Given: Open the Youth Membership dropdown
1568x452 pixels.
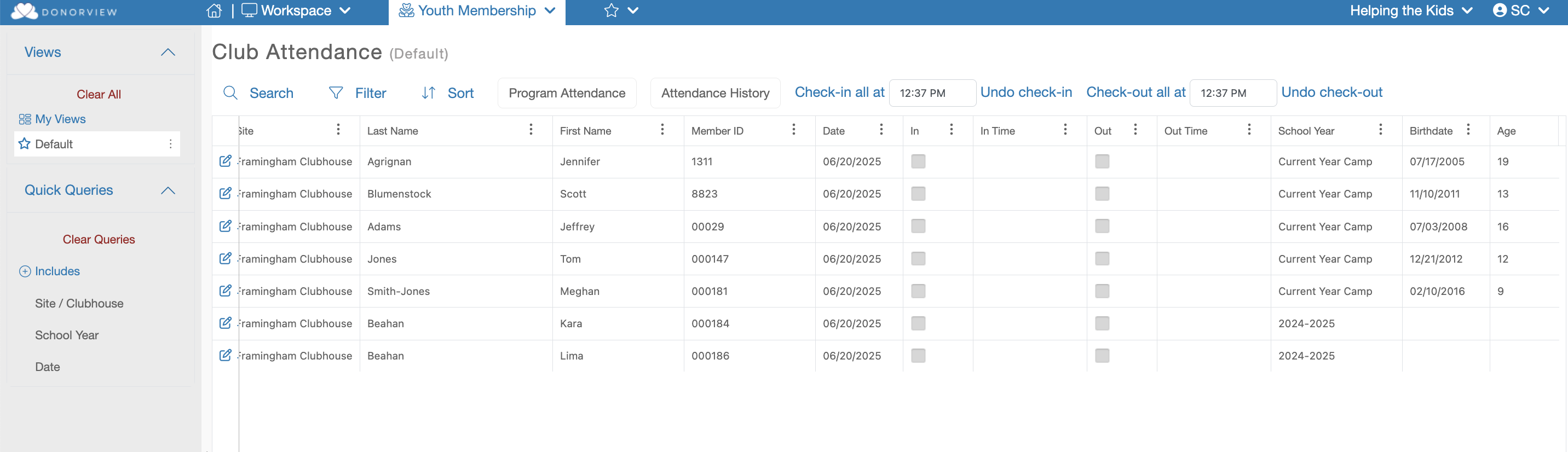Looking at the screenshot, I should [x=550, y=11].
